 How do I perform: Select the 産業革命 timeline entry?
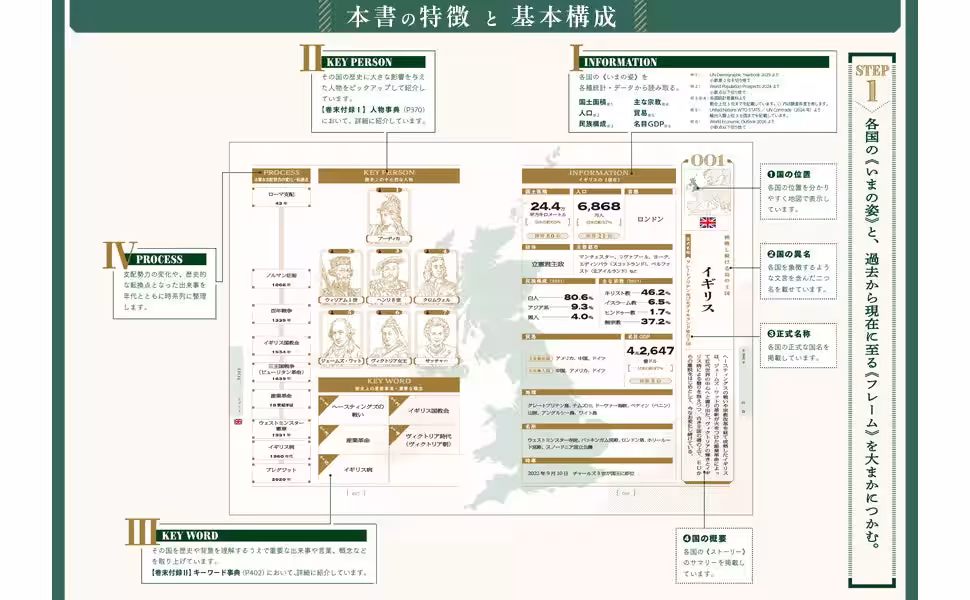click(x=281, y=400)
